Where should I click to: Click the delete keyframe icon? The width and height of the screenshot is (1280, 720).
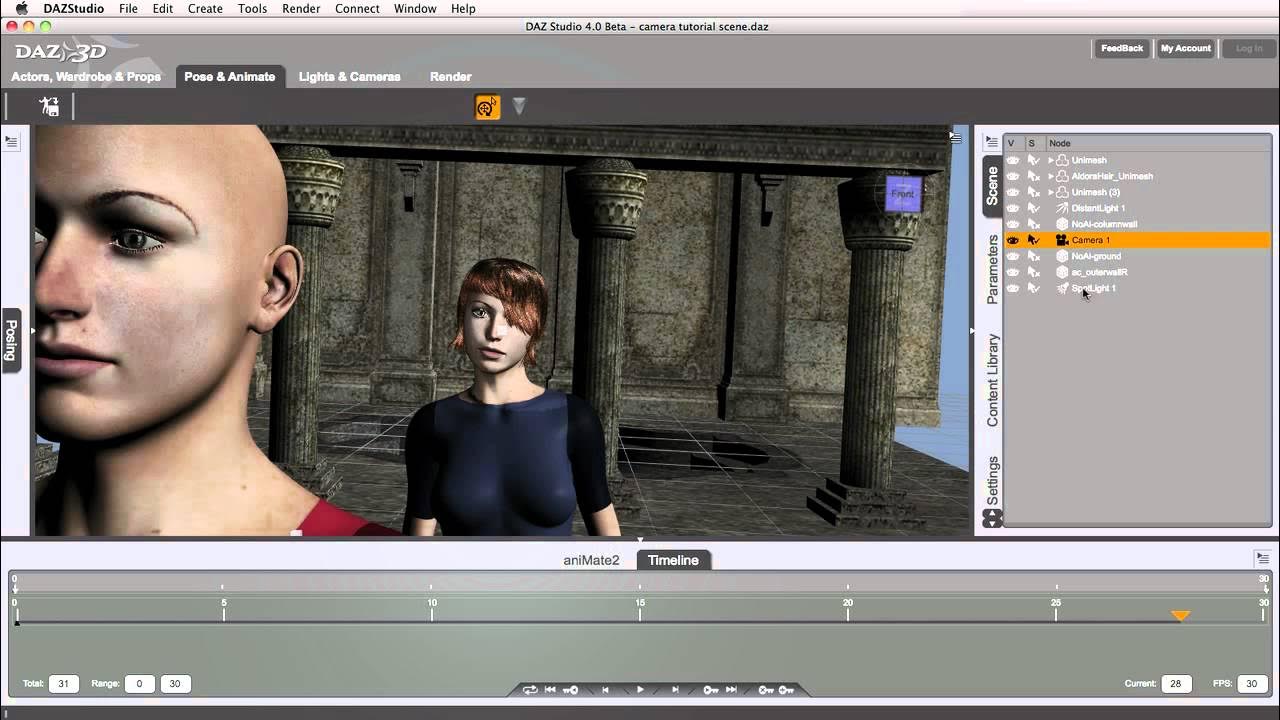pyautogui.click(x=765, y=689)
